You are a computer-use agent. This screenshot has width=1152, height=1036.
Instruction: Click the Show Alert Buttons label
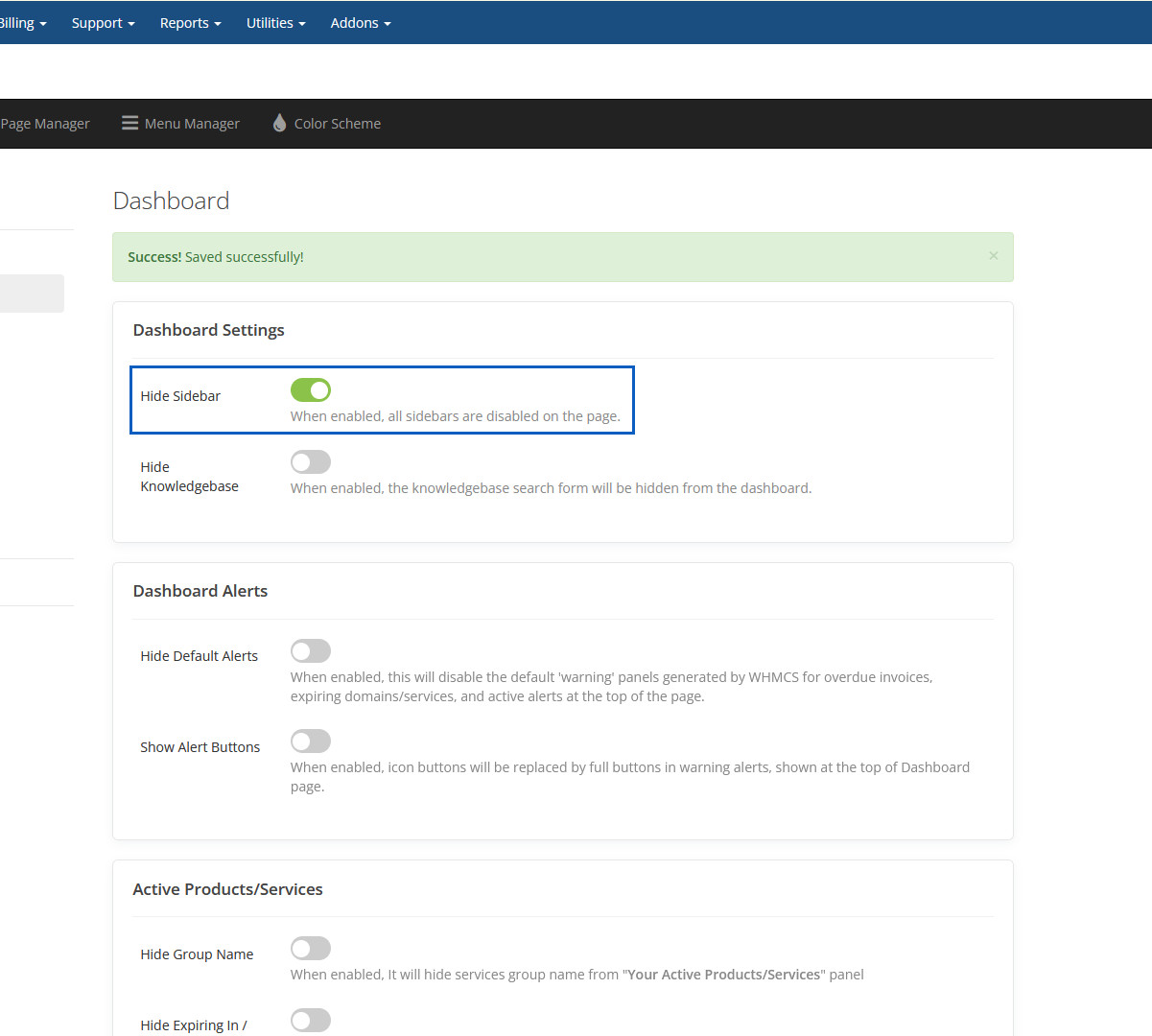point(200,747)
